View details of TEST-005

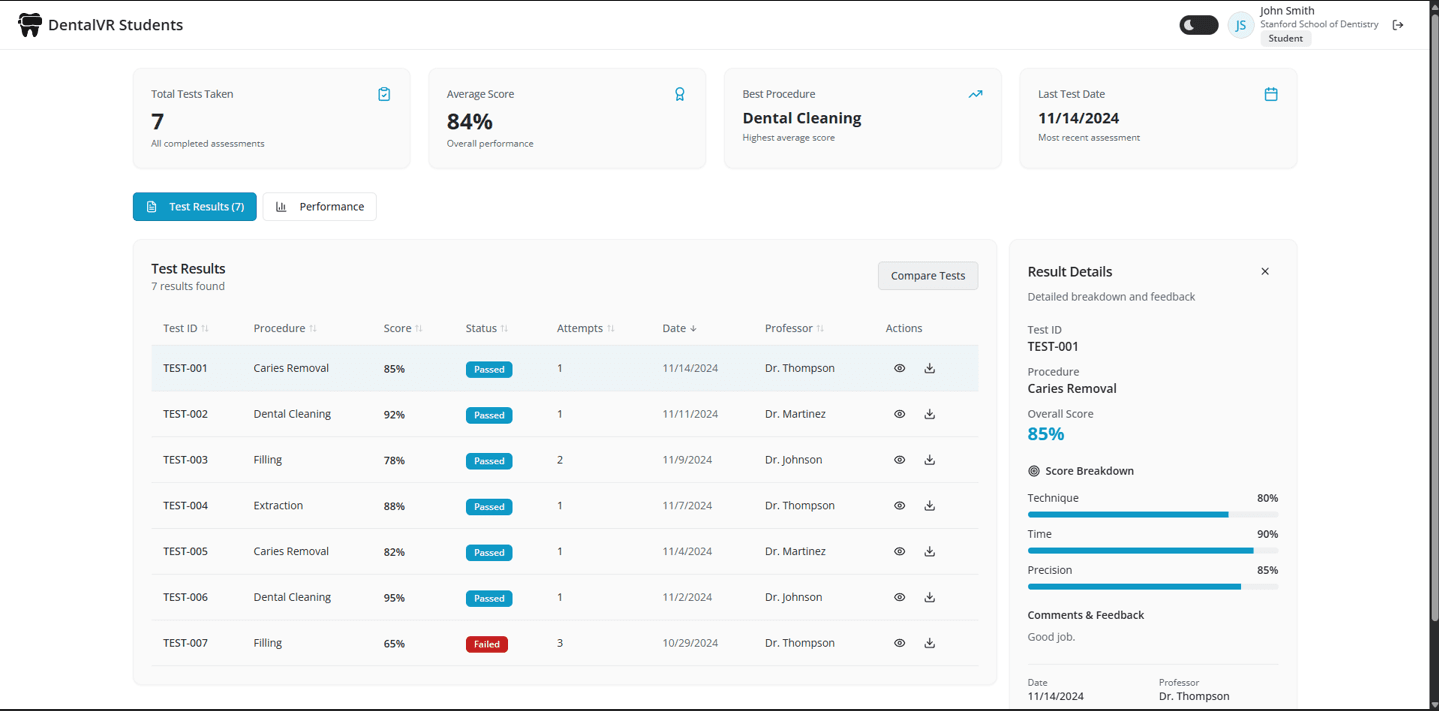pyautogui.click(x=900, y=552)
